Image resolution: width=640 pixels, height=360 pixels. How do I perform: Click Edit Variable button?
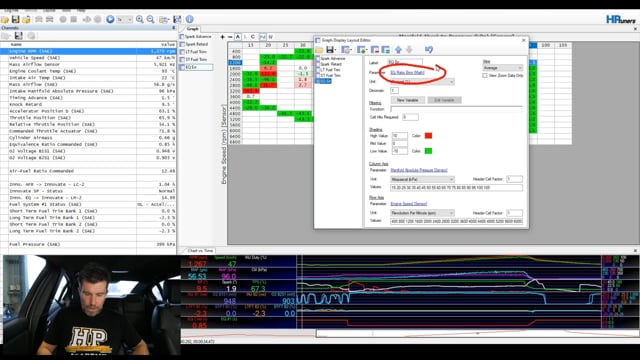pyautogui.click(x=444, y=100)
